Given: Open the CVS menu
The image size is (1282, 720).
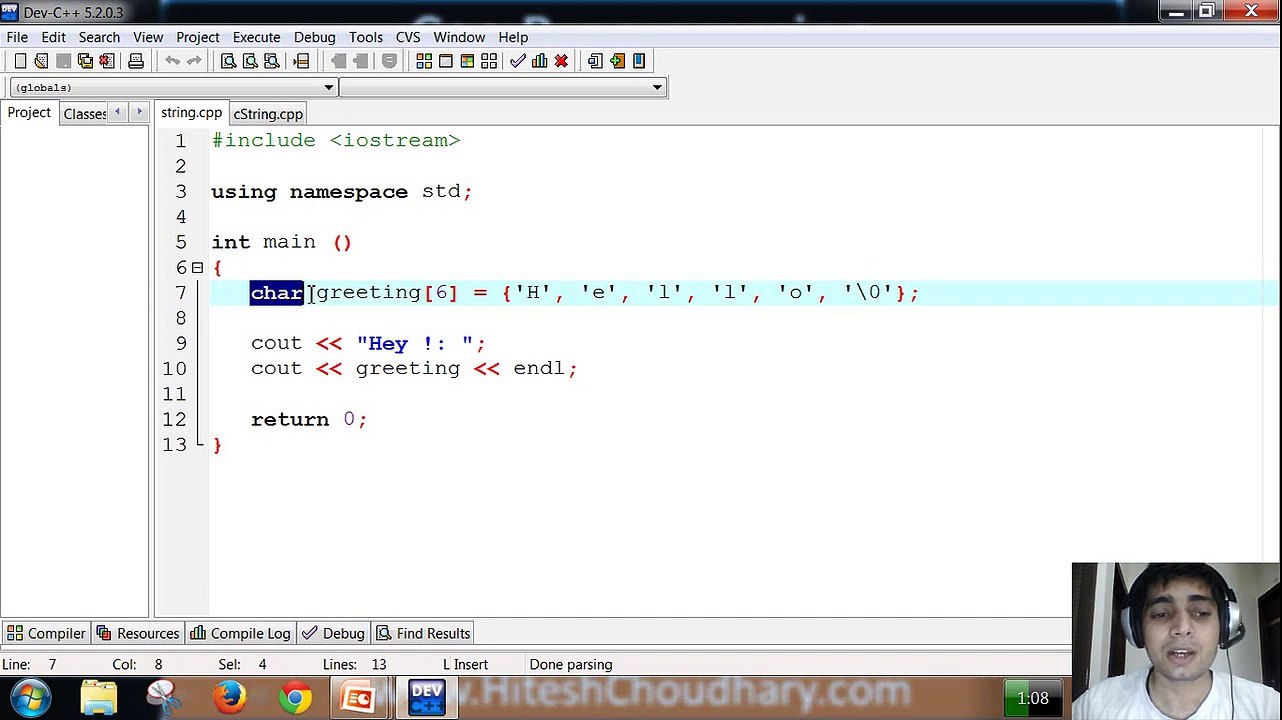Looking at the screenshot, I should (x=408, y=37).
